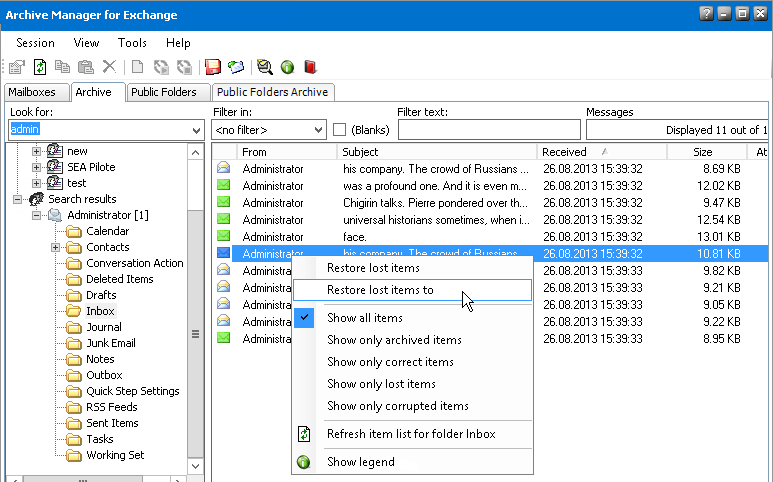Click the green legend info toolbar icon
The height and width of the screenshot is (482, 773).
pyautogui.click(x=287, y=67)
